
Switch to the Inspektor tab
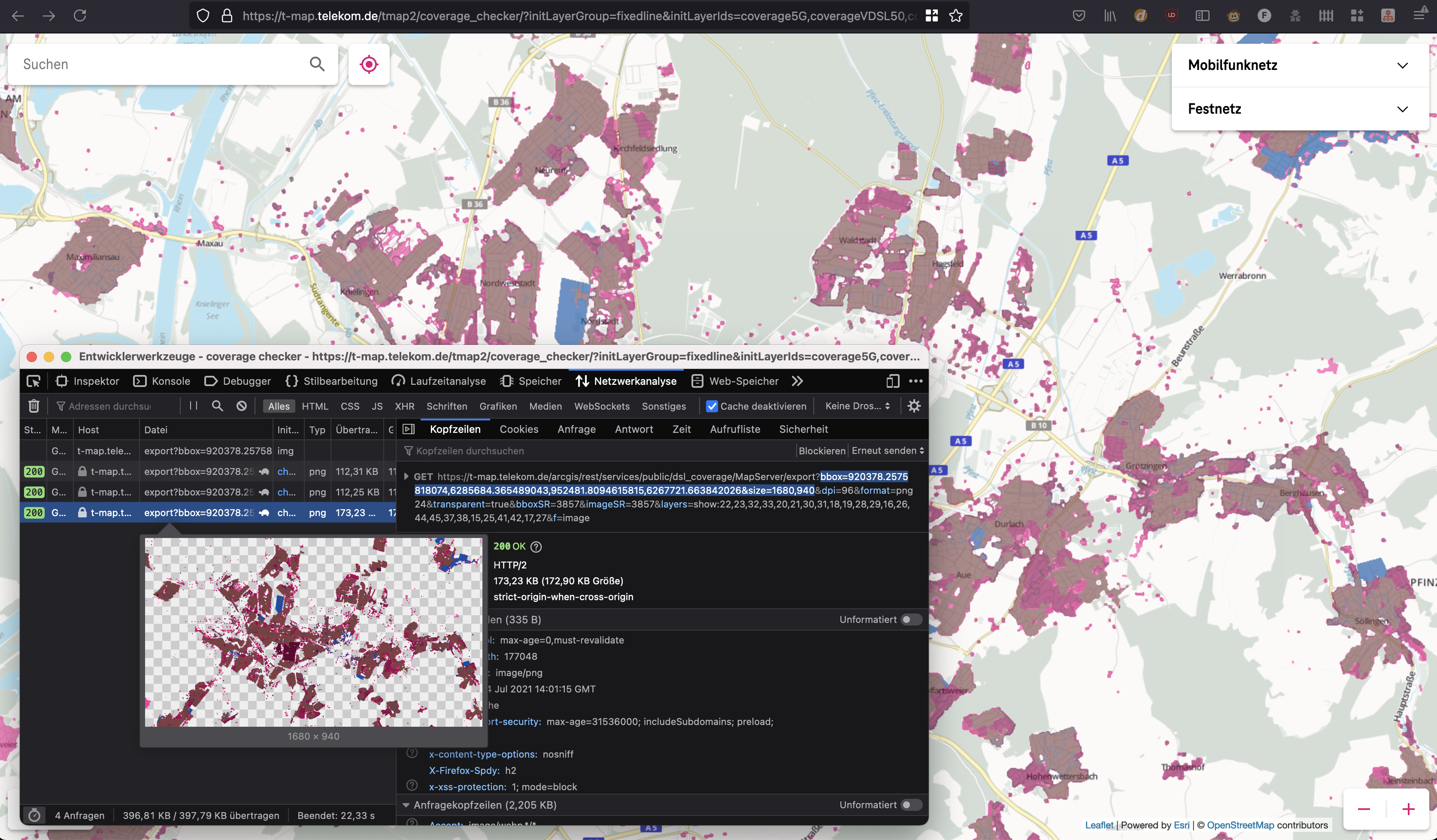88,381
